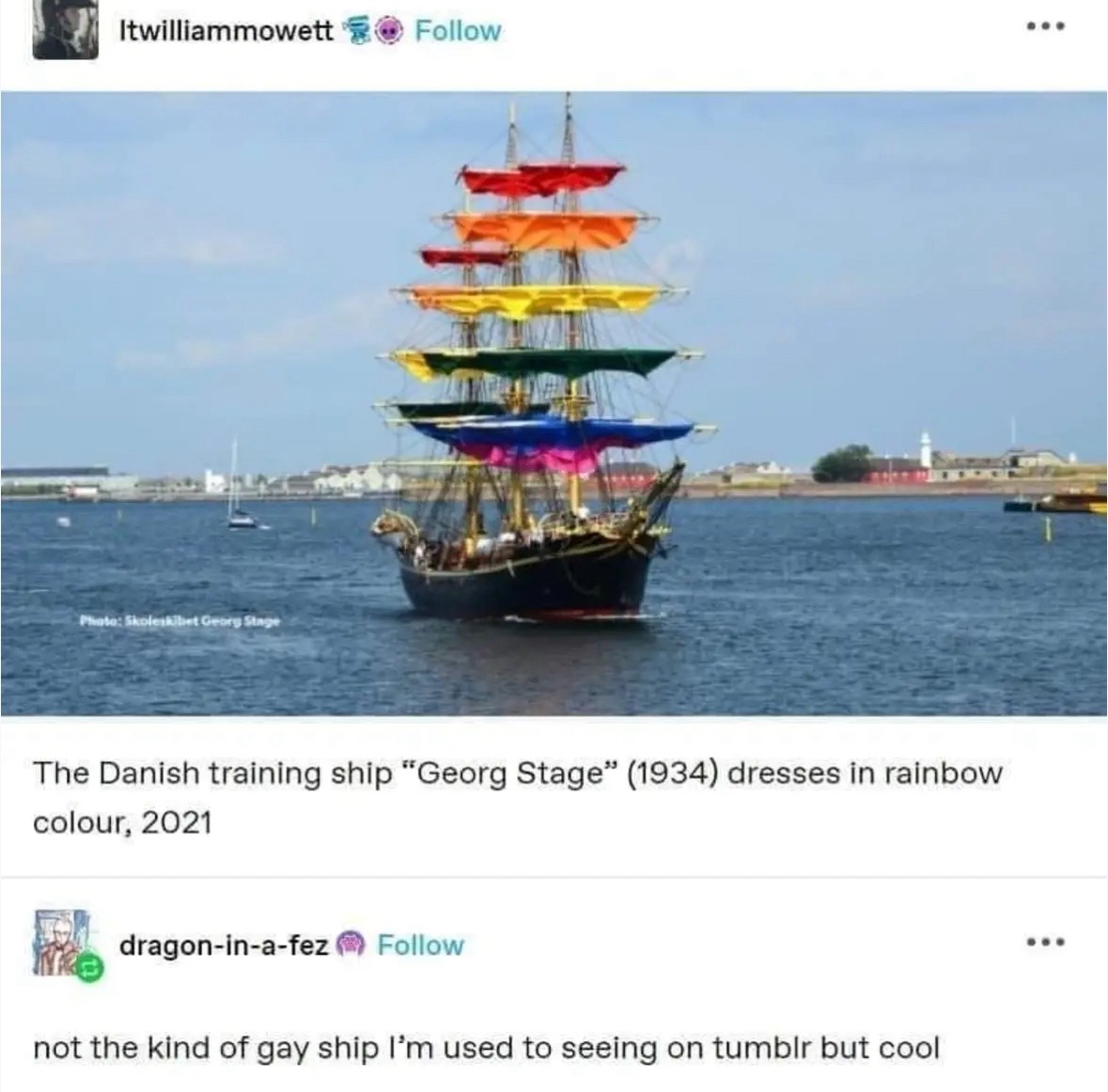This screenshot has width=1108, height=1092.
Task: Open the Itwilliammowett blog name link
Action: coord(226,30)
